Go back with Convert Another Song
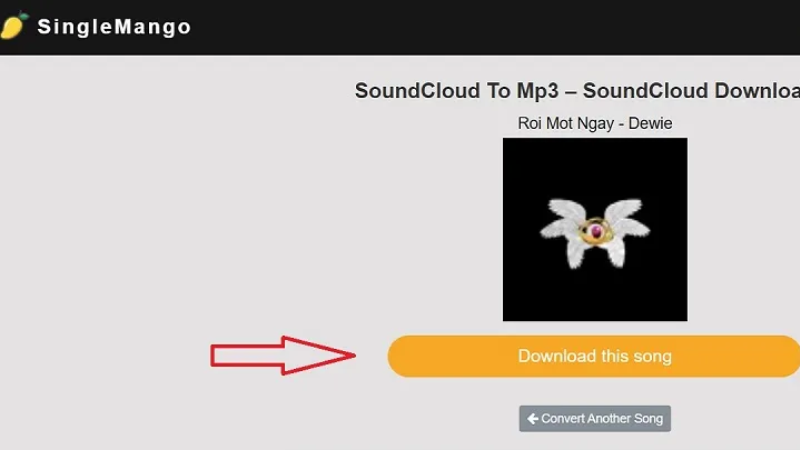Screen dimensions: 800x450 click(x=595, y=418)
